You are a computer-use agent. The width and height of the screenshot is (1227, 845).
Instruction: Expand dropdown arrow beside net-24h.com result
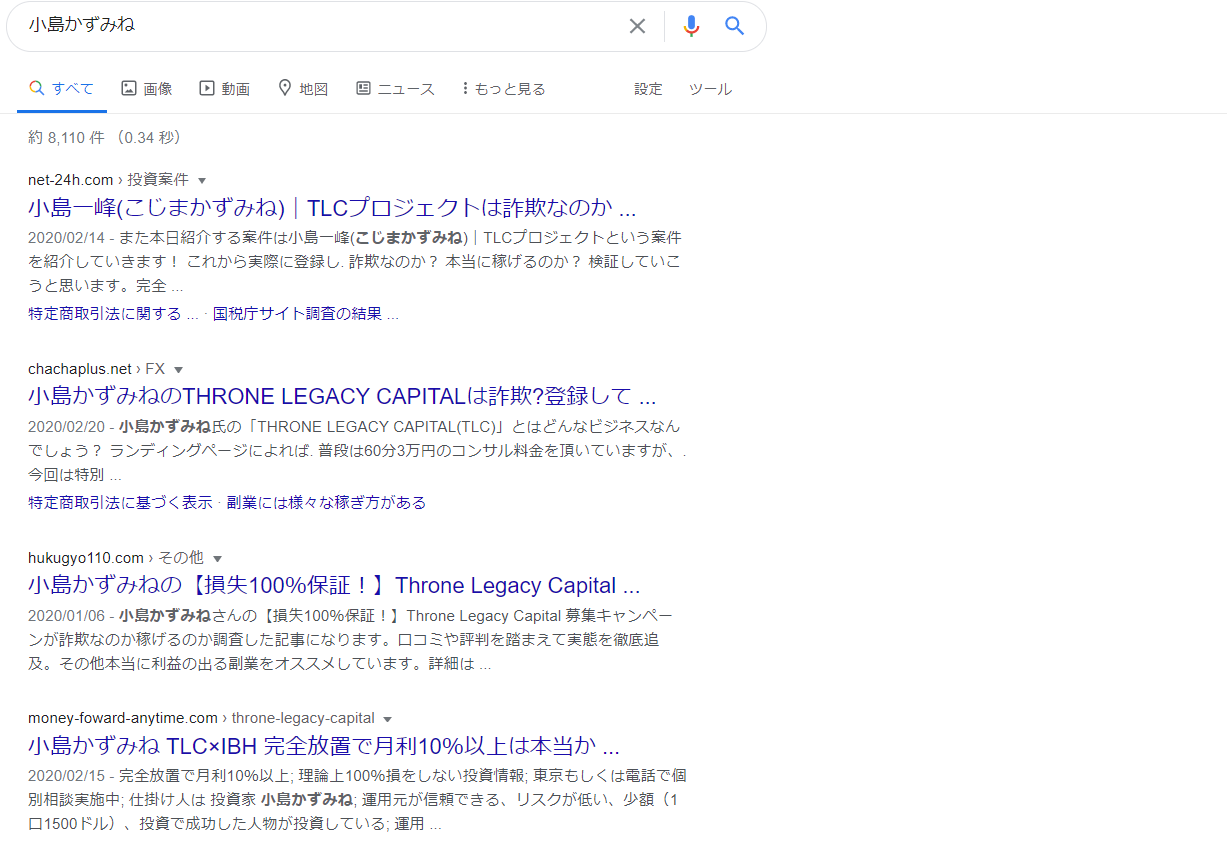point(202,181)
